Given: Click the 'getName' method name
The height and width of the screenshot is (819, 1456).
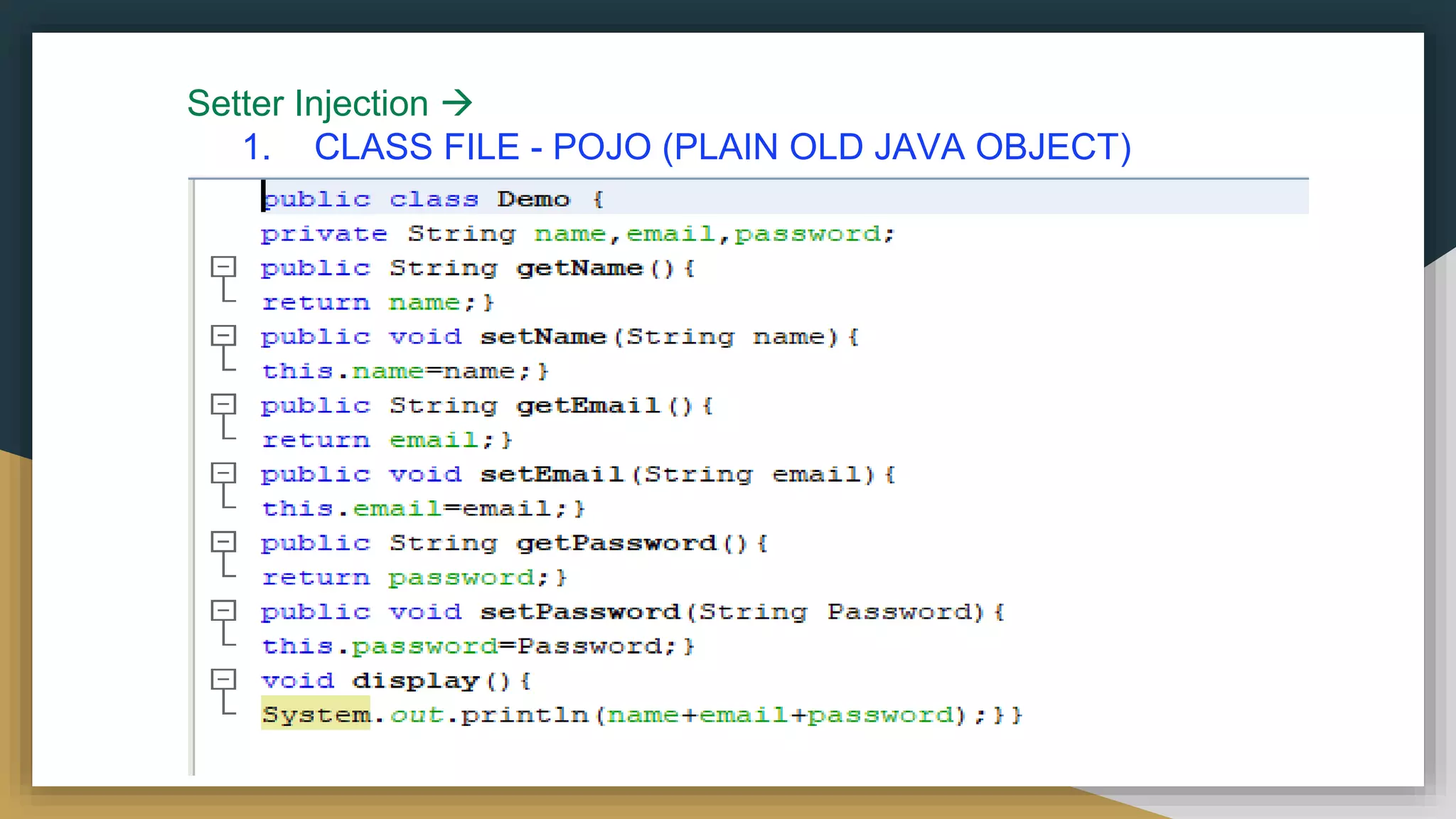Looking at the screenshot, I should pos(579,268).
